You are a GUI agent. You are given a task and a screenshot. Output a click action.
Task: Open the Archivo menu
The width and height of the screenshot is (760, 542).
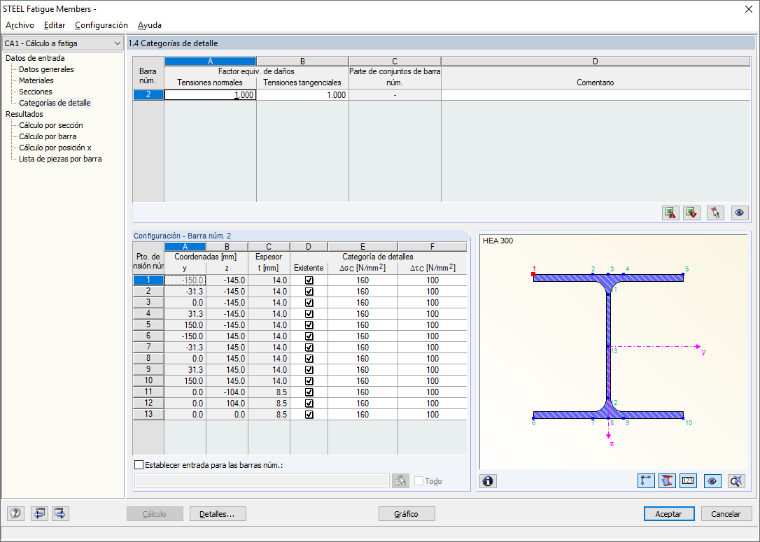tap(20, 25)
